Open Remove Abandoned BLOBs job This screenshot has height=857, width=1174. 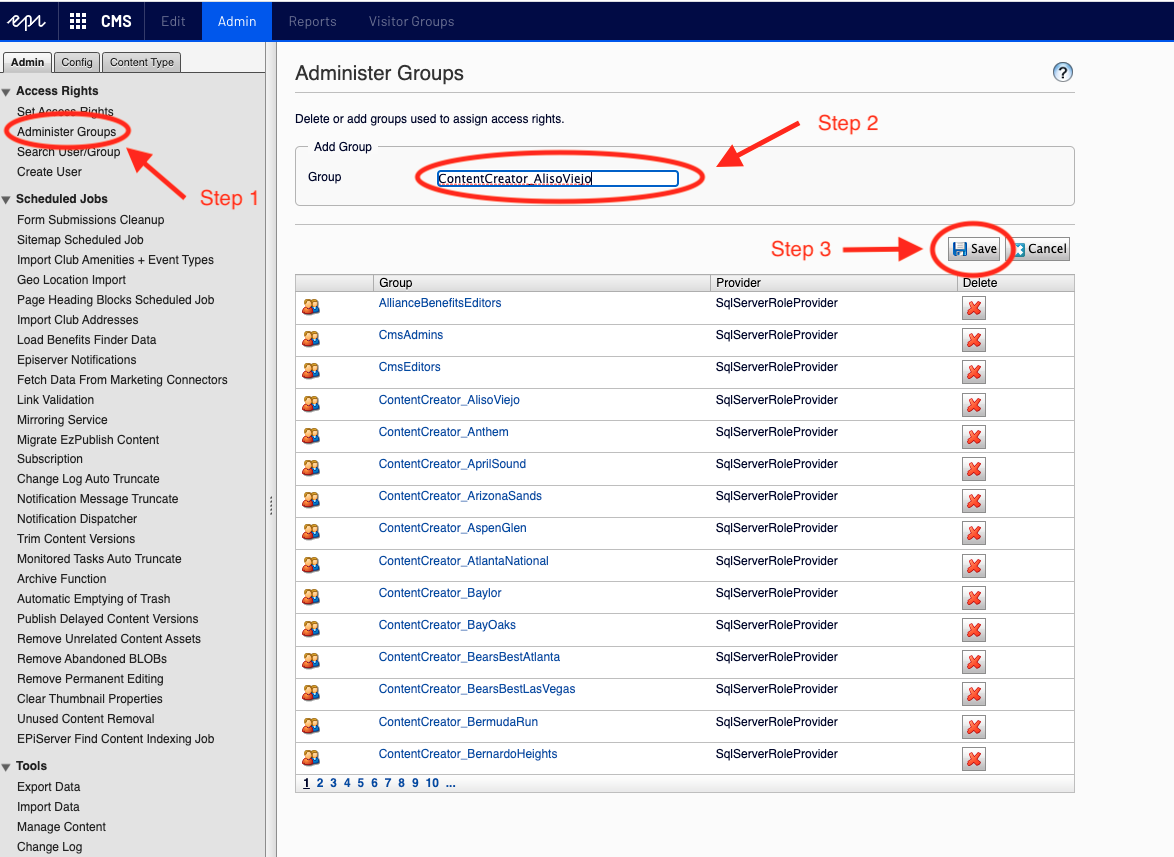pyautogui.click(x=92, y=659)
